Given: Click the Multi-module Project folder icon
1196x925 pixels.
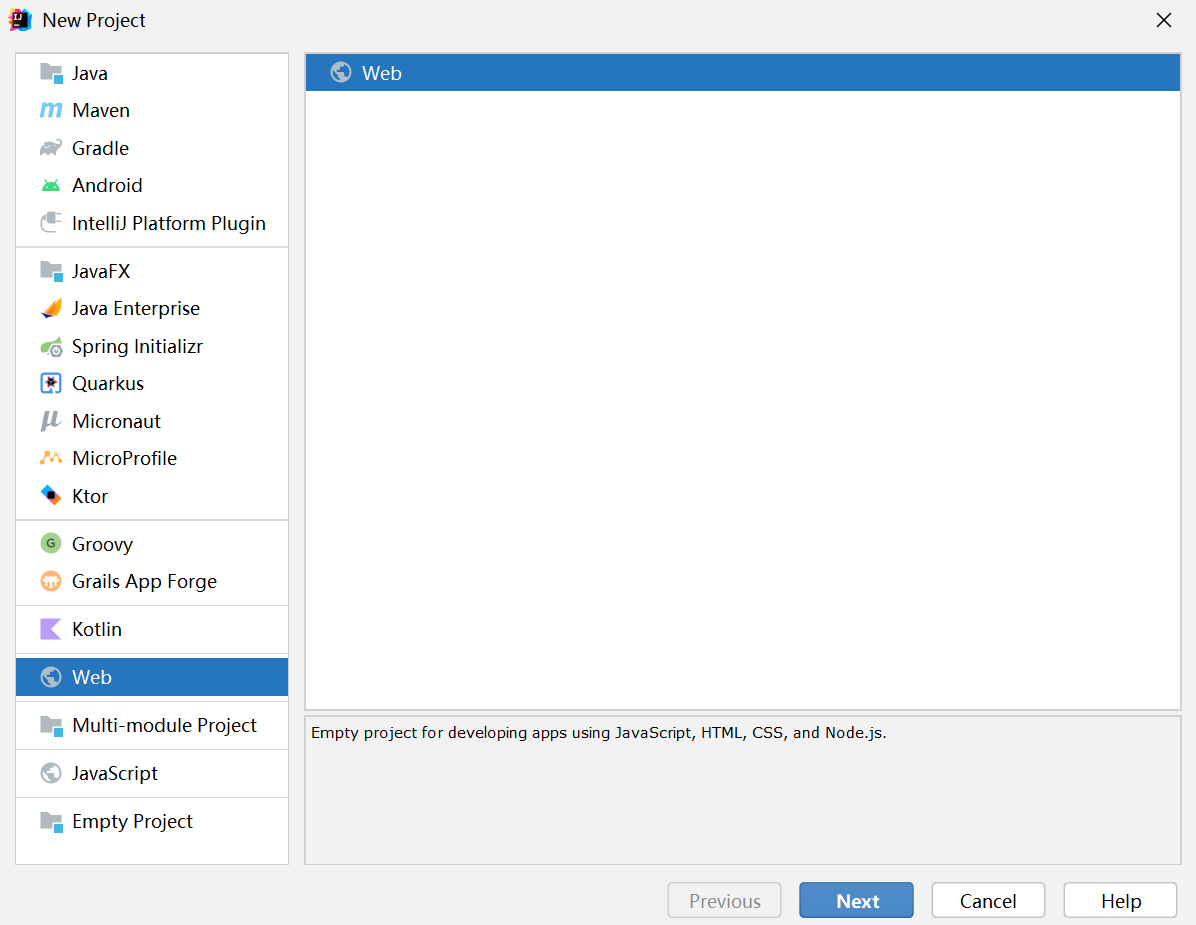Looking at the screenshot, I should coord(51,725).
